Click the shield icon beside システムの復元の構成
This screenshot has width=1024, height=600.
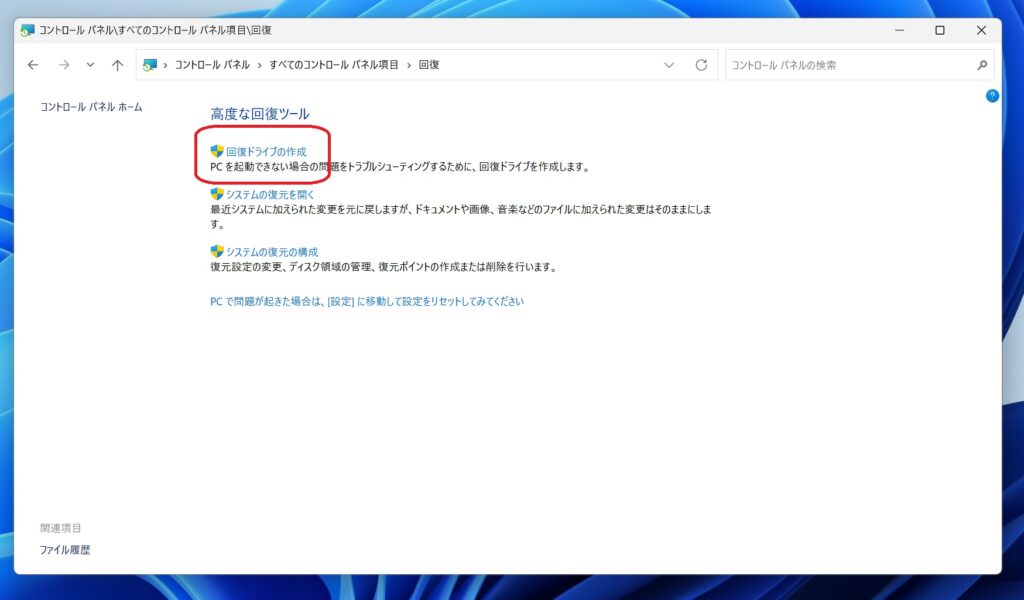217,251
